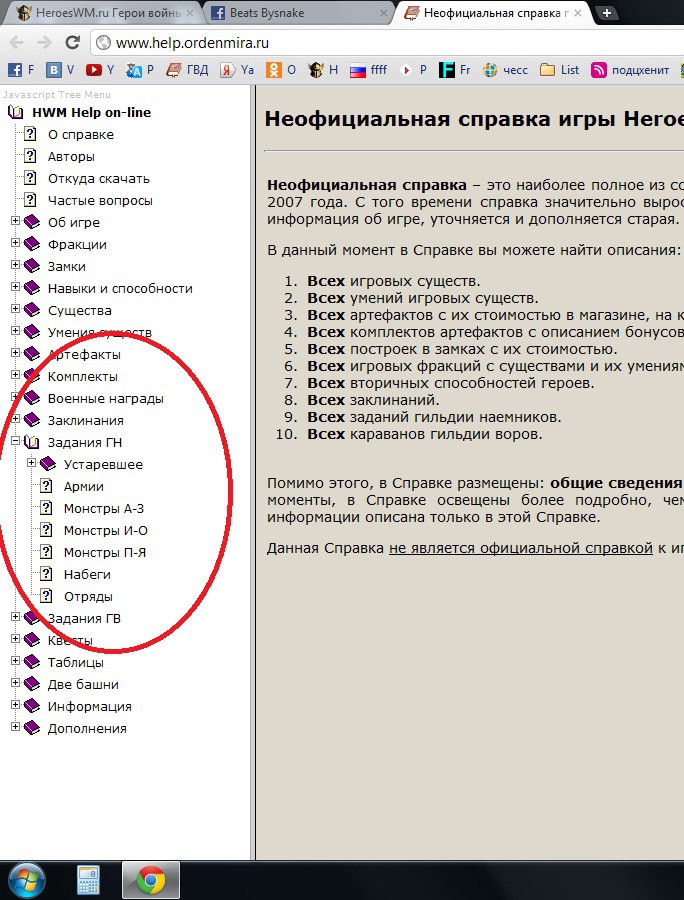Open Calculator from the taskbar
The height and width of the screenshot is (900, 684).
88,880
